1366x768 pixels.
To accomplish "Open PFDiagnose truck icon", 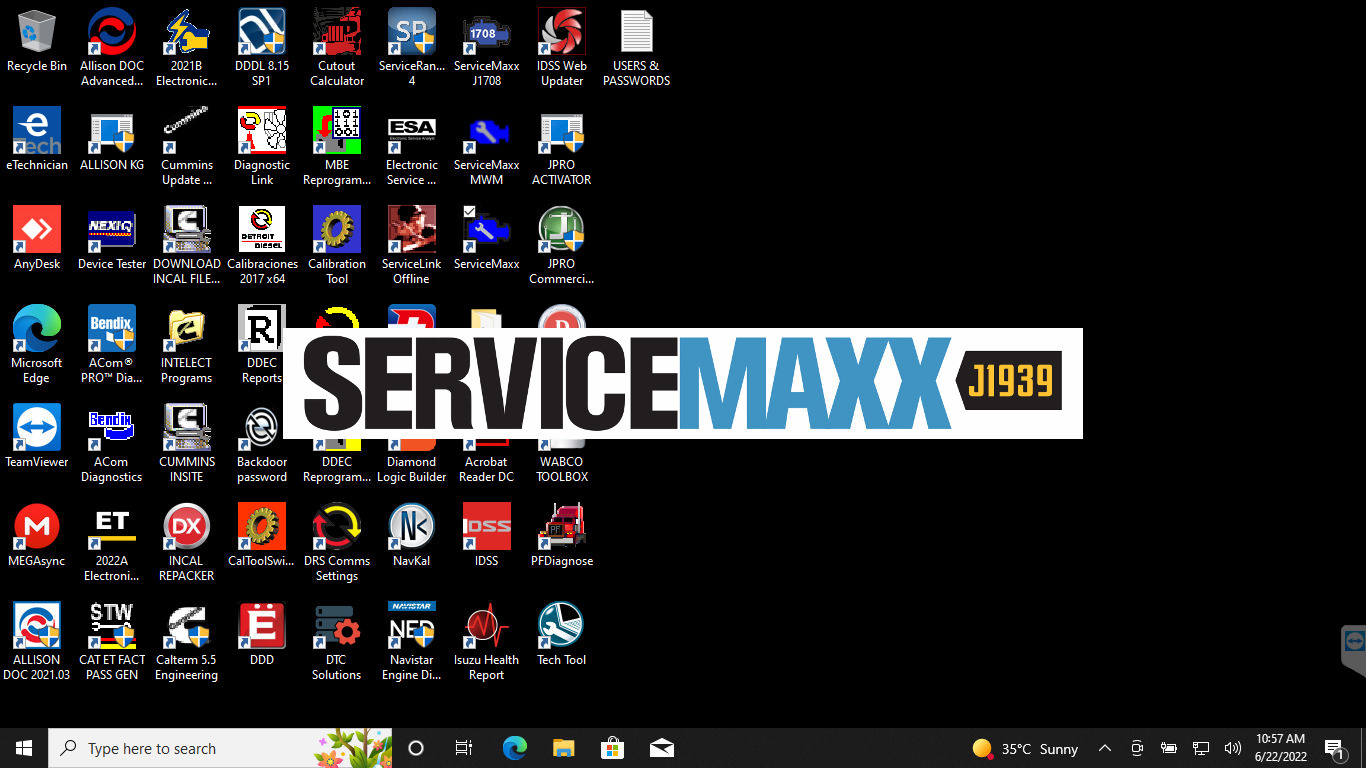I will pyautogui.click(x=562, y=536).
